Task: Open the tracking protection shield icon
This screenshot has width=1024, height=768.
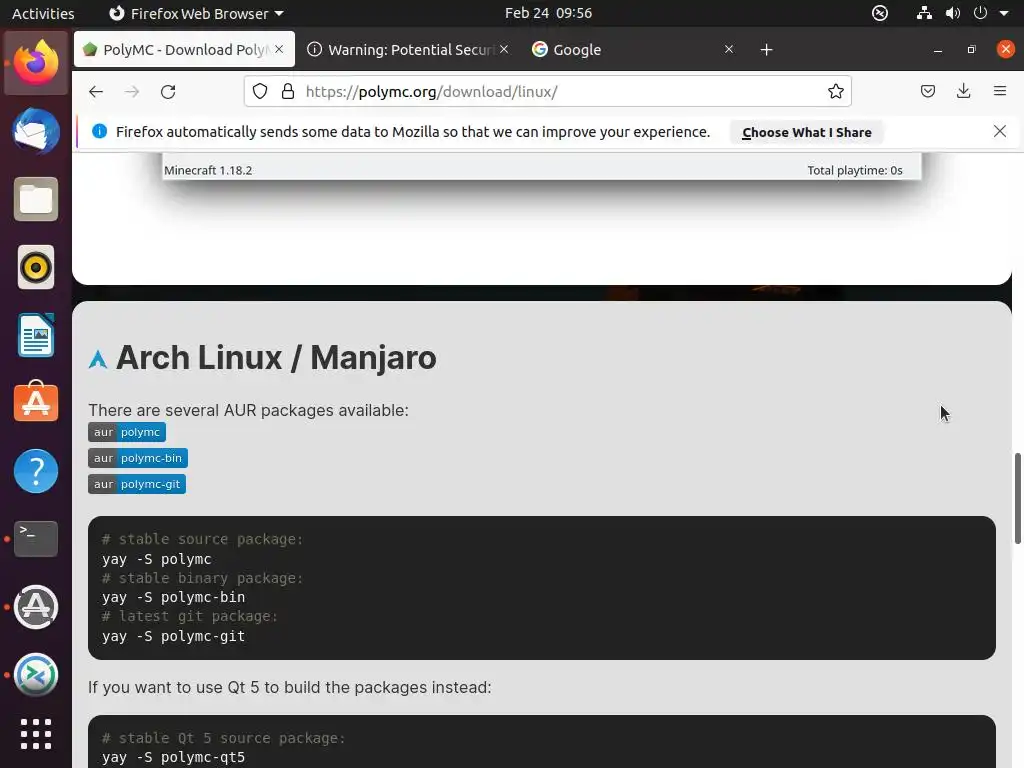Action: click(x=260, y=91)
